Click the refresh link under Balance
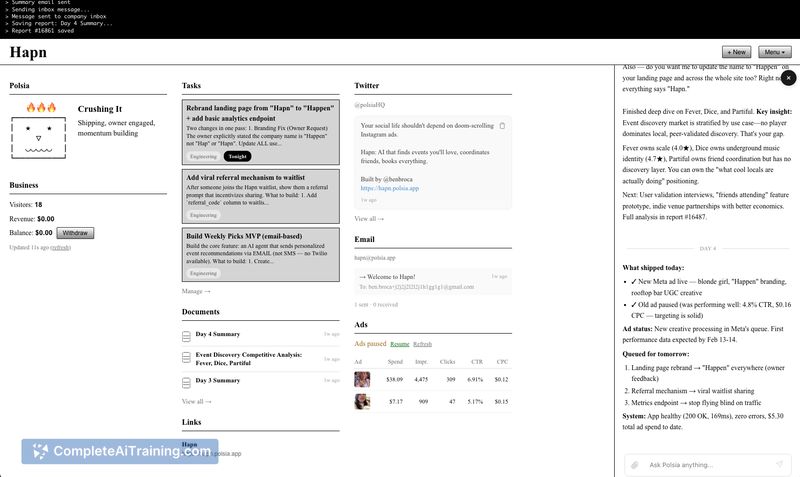The width and height of the screenshot is (800, 477). pyautogui.click(x=61, y=247)
